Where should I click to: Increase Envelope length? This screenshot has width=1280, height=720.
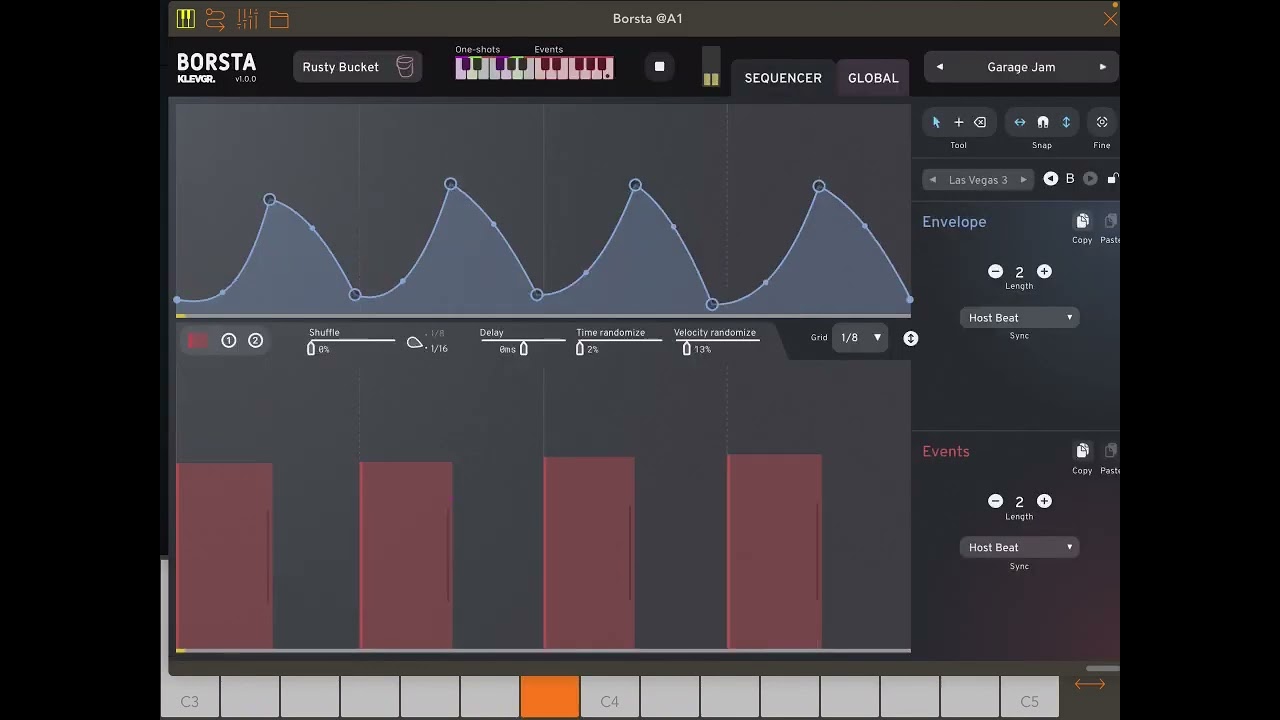point(1044,272)
